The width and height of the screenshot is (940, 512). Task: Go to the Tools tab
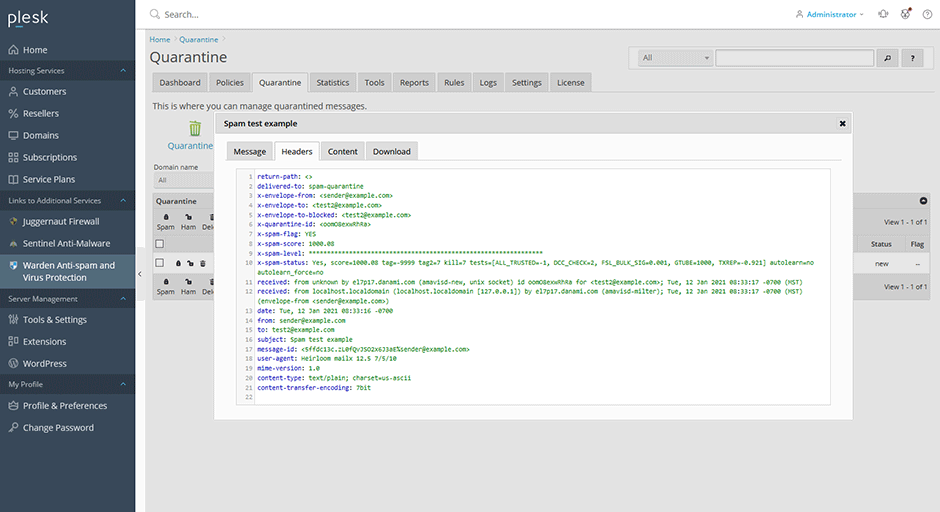point(374,83)
